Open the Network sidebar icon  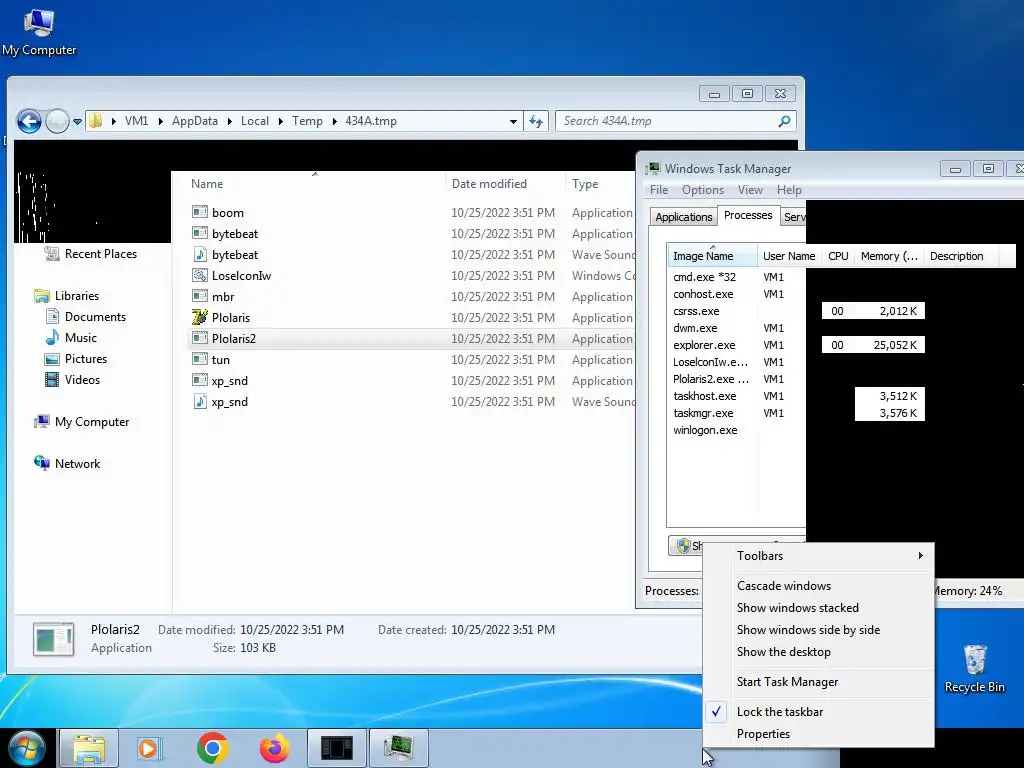pyautogui.click(x=42, y=464)
